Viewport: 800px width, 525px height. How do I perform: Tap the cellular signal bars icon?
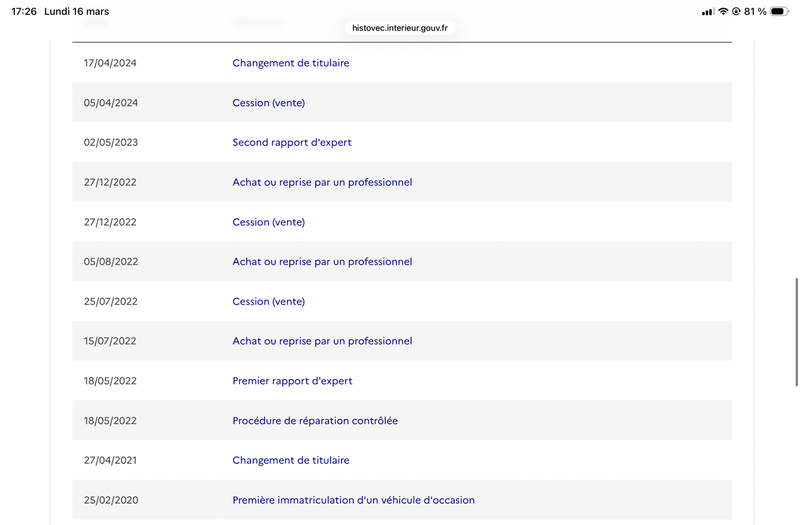pos(708,12)
